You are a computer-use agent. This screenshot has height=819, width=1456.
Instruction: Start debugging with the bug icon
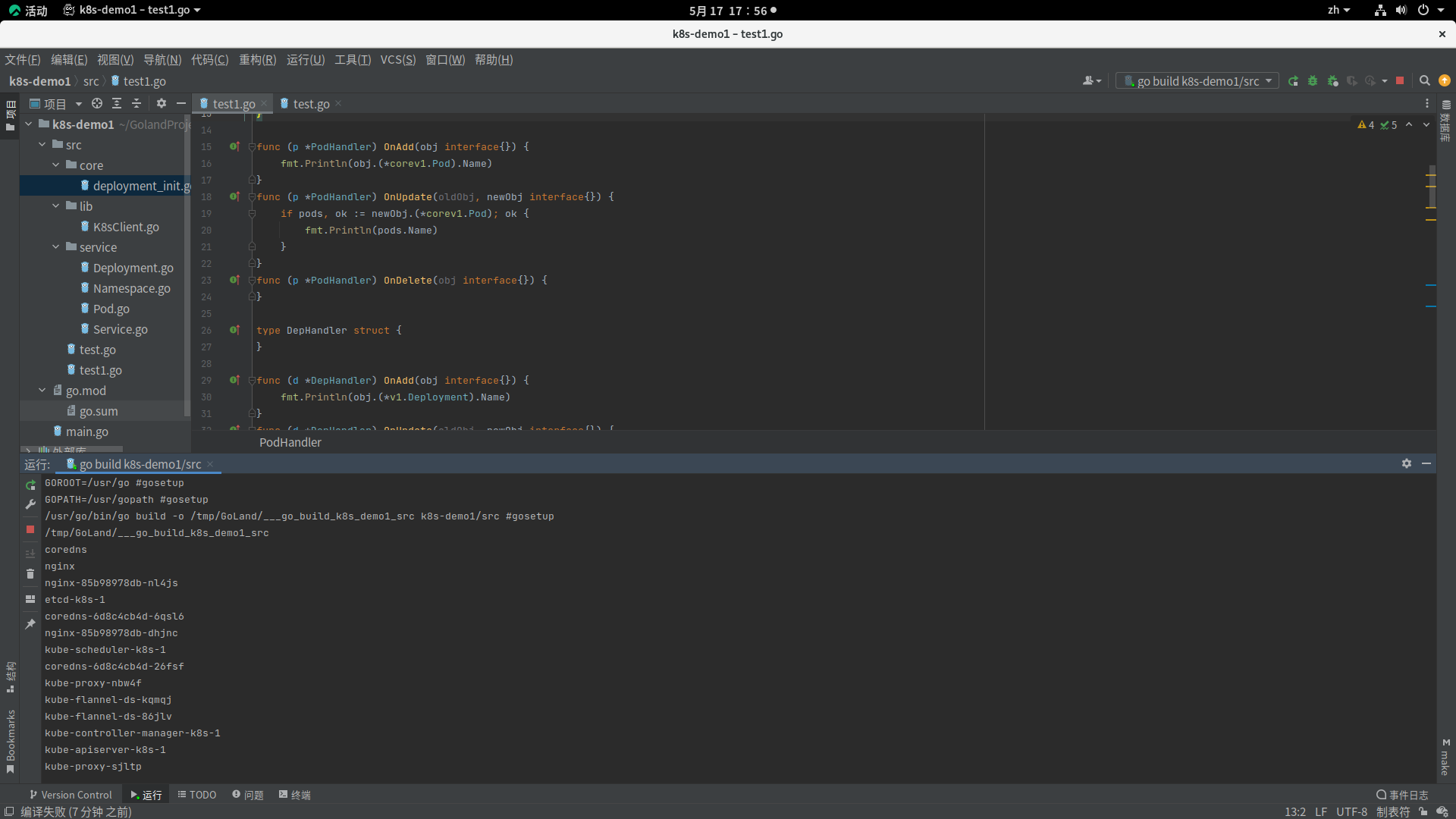click(x=1313, y=81)
